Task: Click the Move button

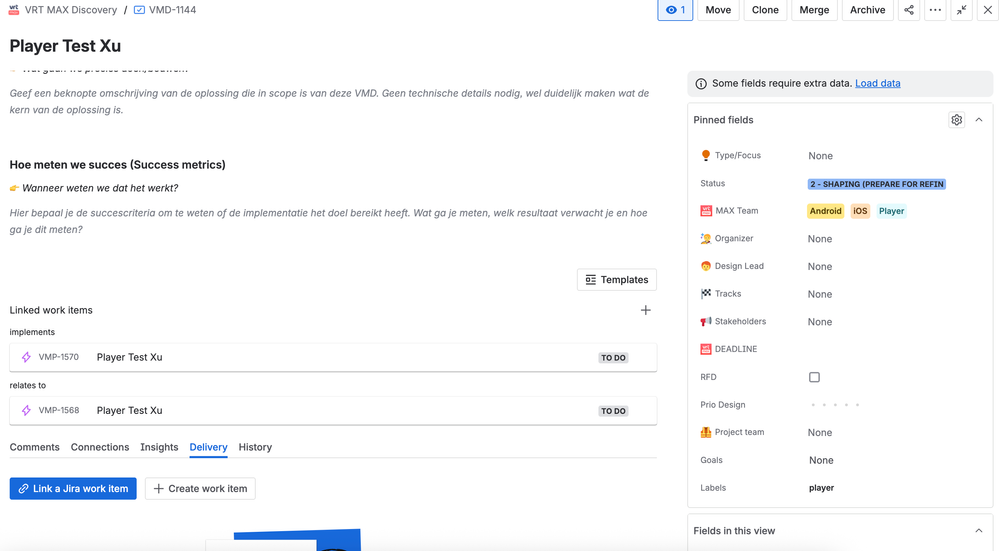Action: pos(718,10)
